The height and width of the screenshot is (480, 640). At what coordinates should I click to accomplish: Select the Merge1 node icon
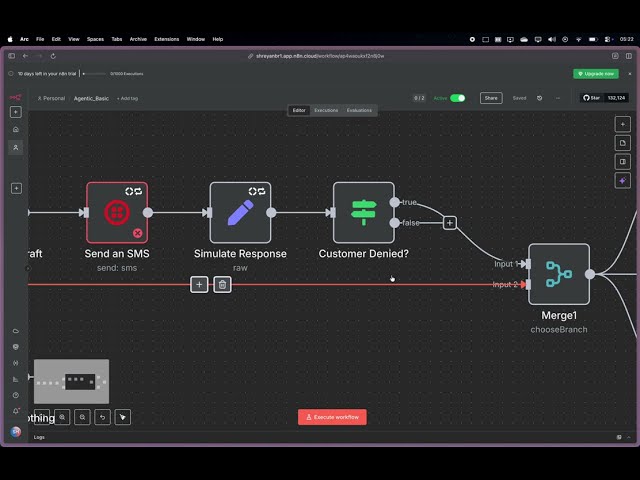(x=558, y=274)
